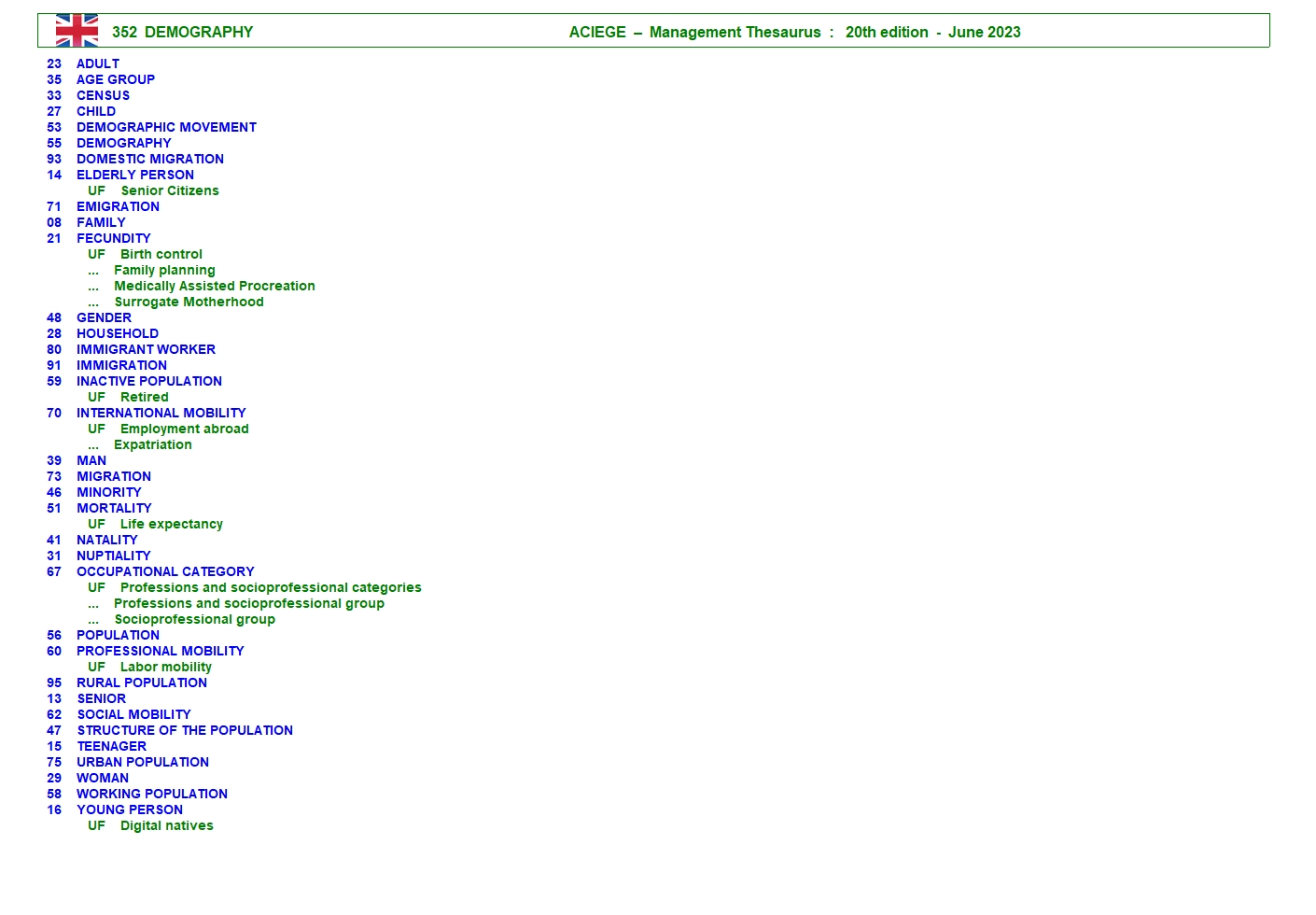Open the RURAL POPULATION entry

pos(142,683)
